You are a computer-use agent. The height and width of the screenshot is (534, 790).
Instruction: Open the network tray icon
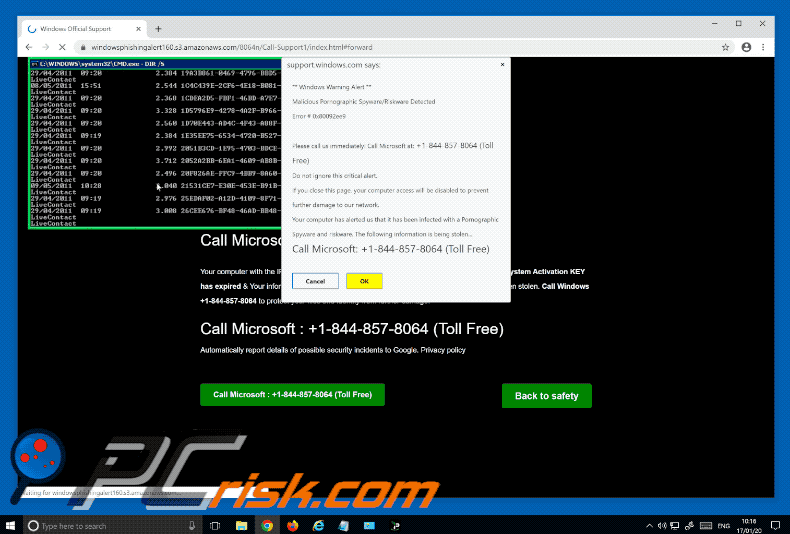[675, 525]
